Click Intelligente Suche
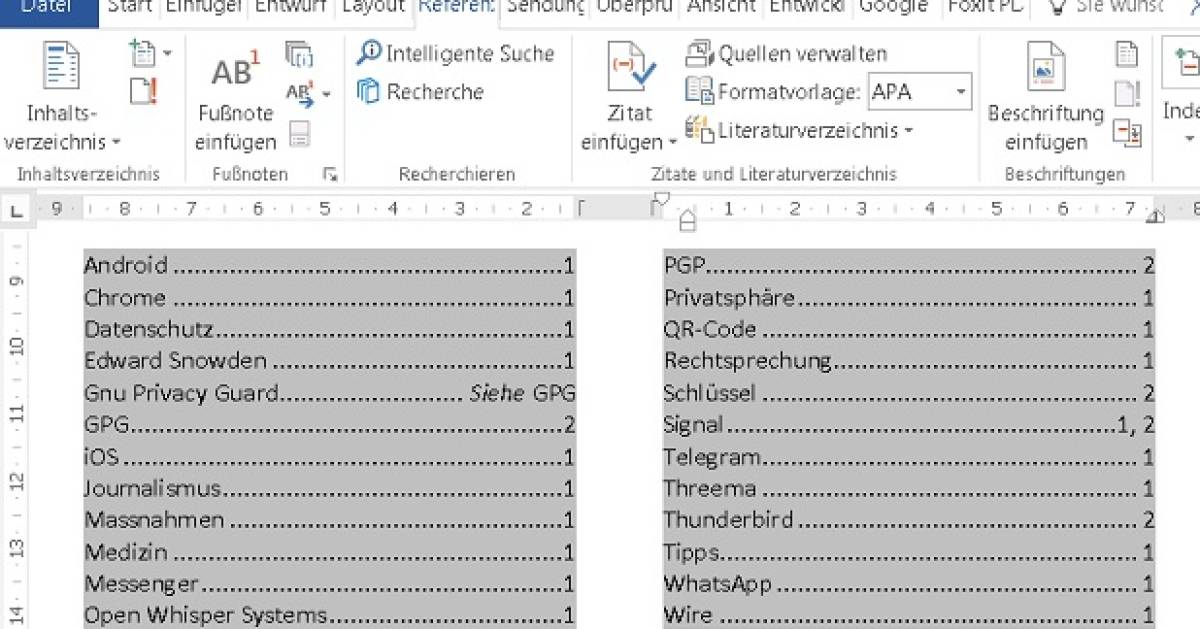Viewport: 1200px width, 629px height. tap(455, 54)
